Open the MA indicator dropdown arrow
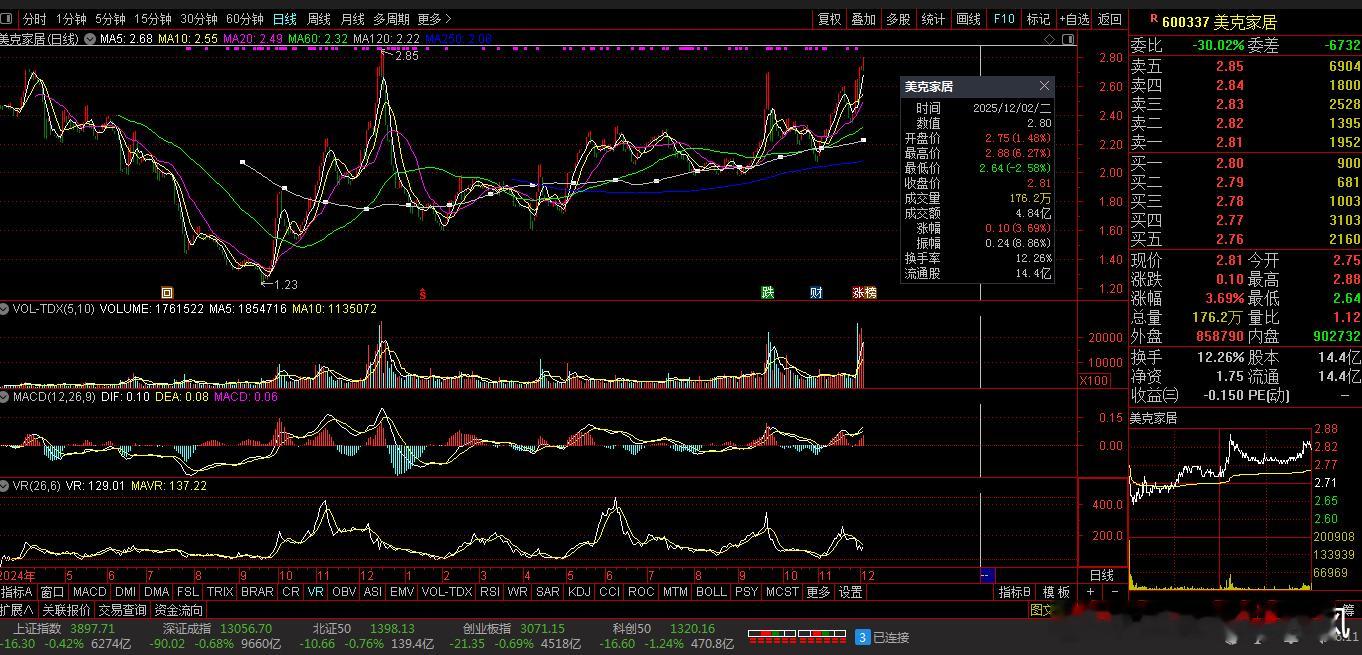This screenshot has height=655, width=1362. (x=90, y=39)
